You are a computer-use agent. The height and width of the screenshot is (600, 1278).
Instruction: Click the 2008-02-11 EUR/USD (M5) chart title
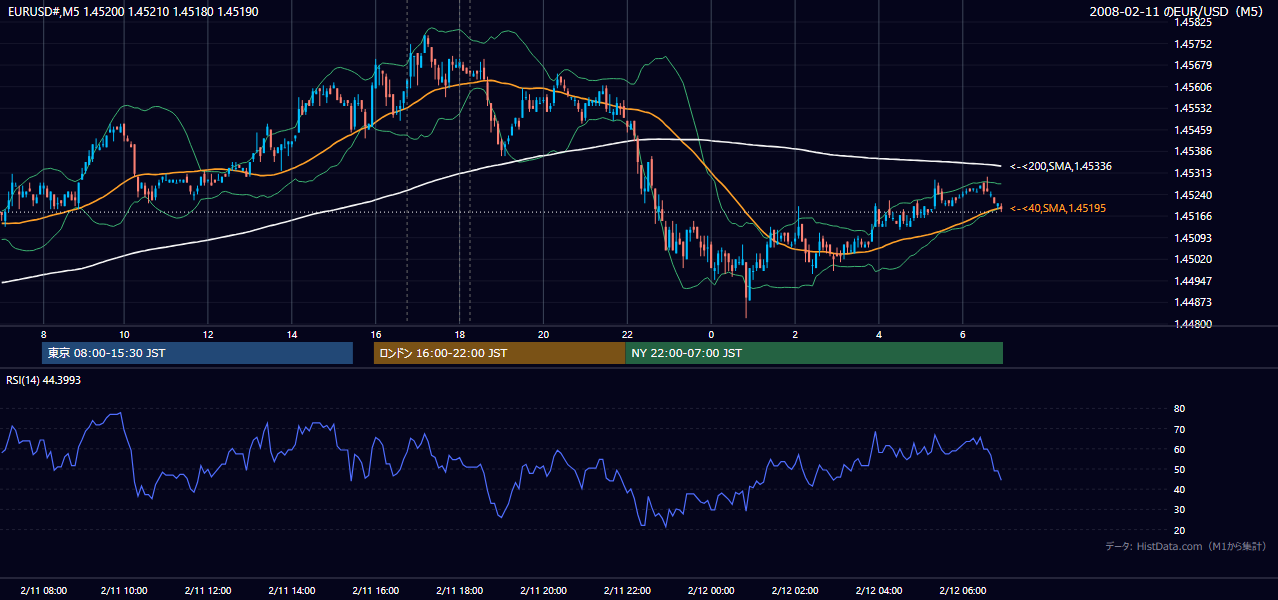point(1177,11)
